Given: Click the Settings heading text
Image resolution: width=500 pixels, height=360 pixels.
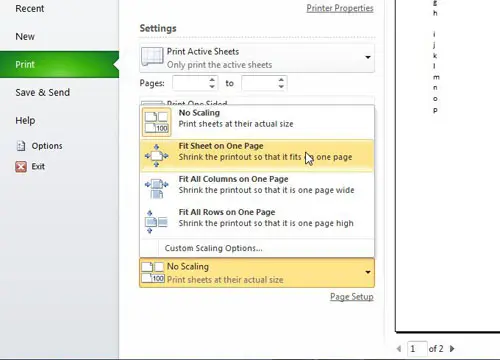Looking at the screenshot, I should coord(158,28).
